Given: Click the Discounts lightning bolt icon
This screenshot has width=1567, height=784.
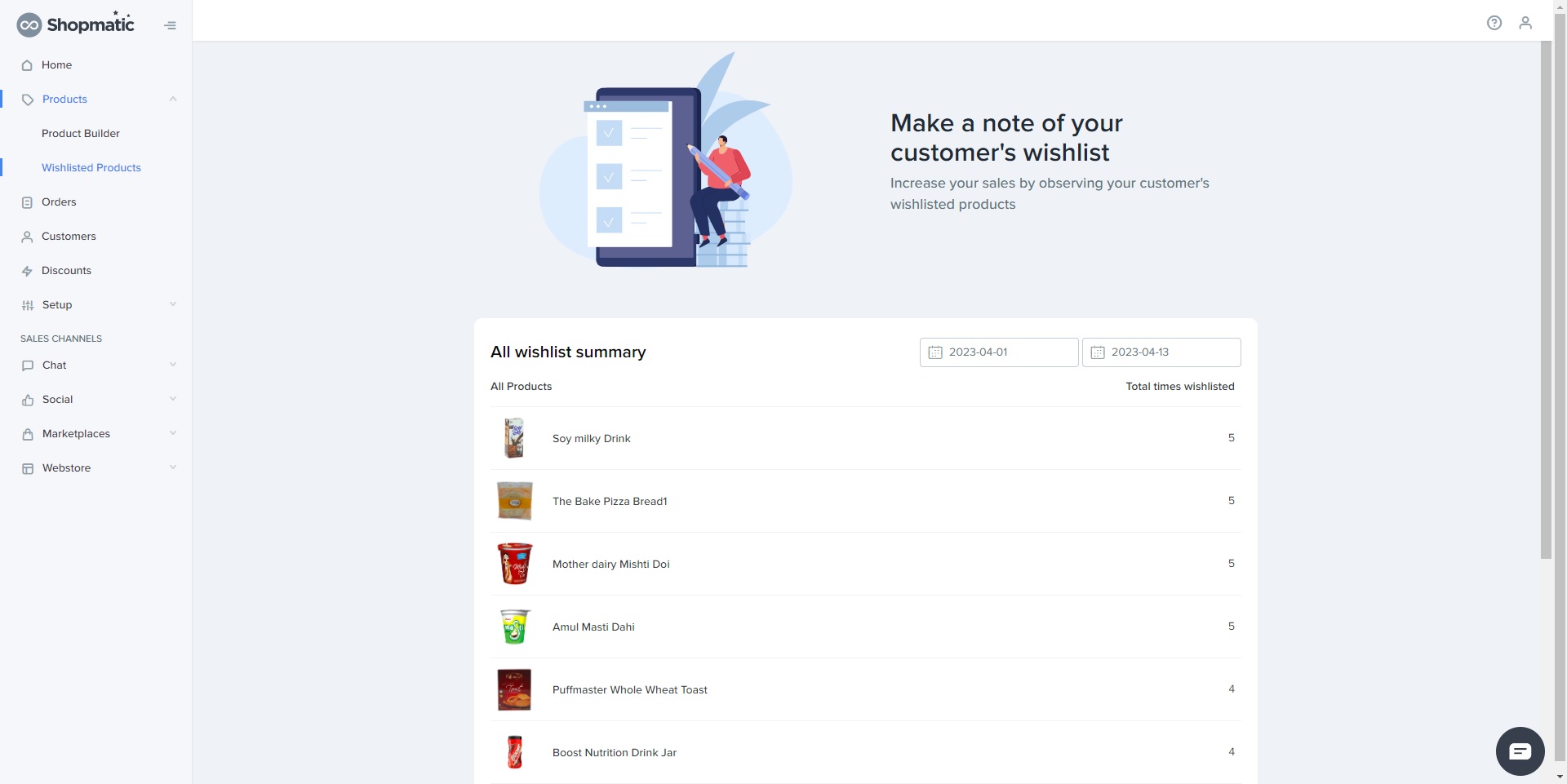Looking at the screenshot, I should (27, 271).
